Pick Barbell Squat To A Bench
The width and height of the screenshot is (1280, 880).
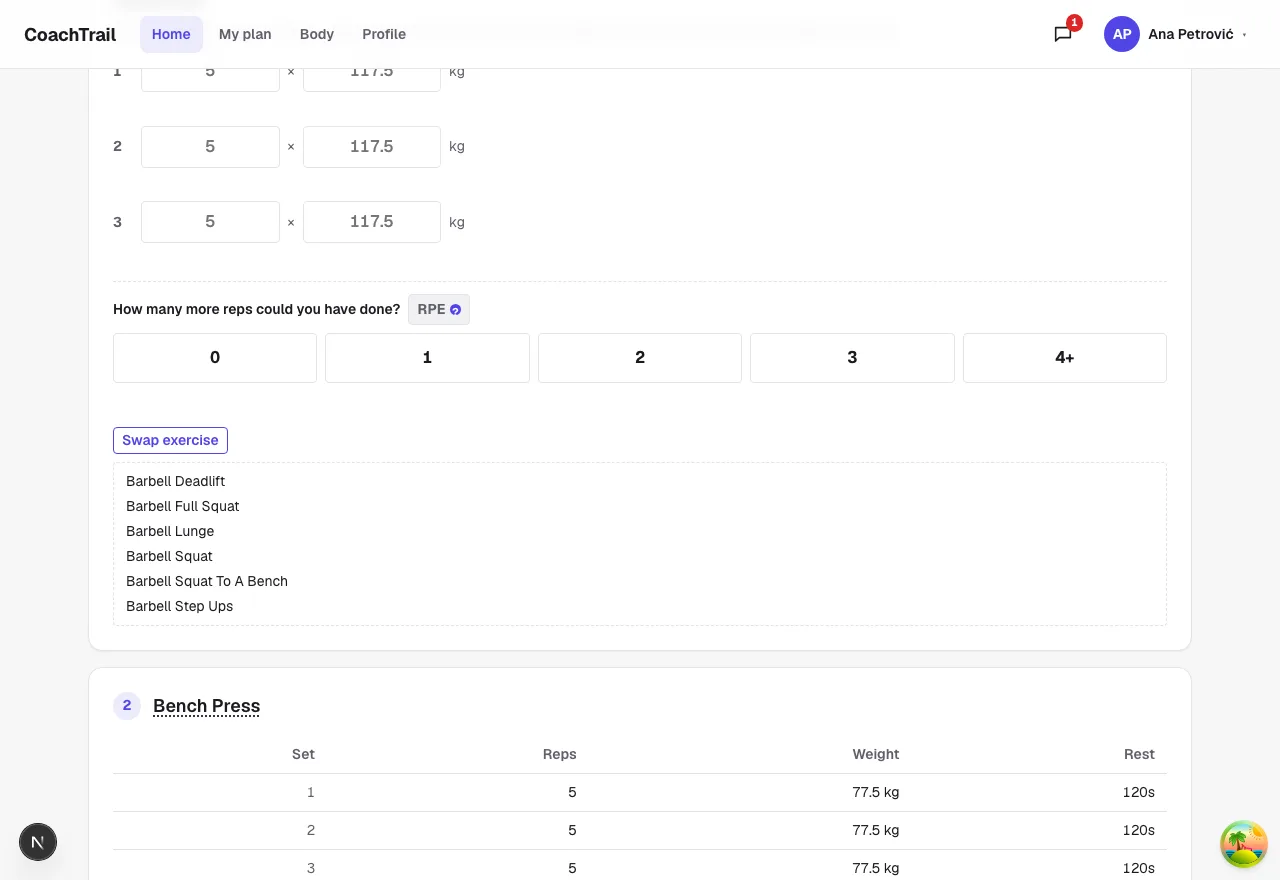(x=207, y=581)
